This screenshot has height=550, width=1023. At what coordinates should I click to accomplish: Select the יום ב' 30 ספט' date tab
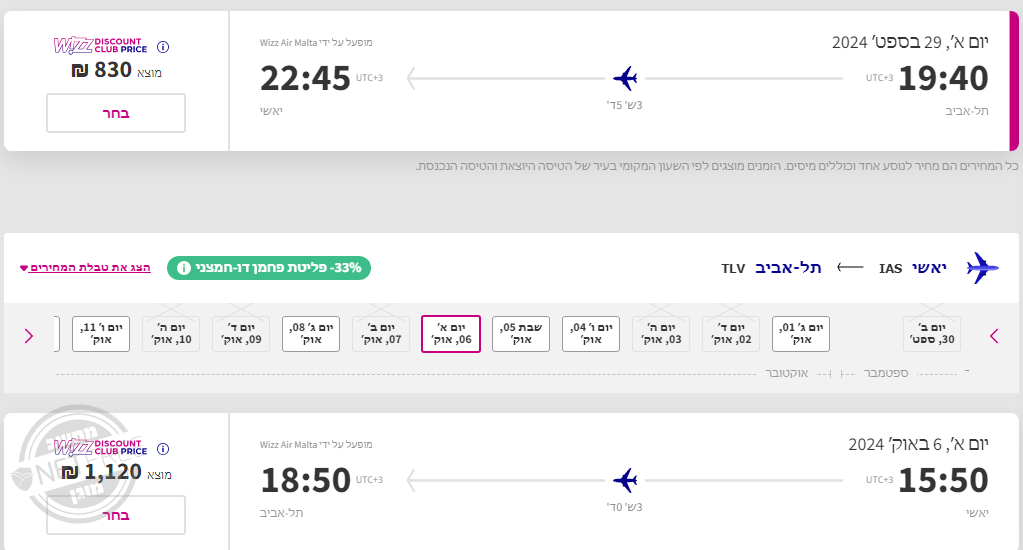pos(932,334)
